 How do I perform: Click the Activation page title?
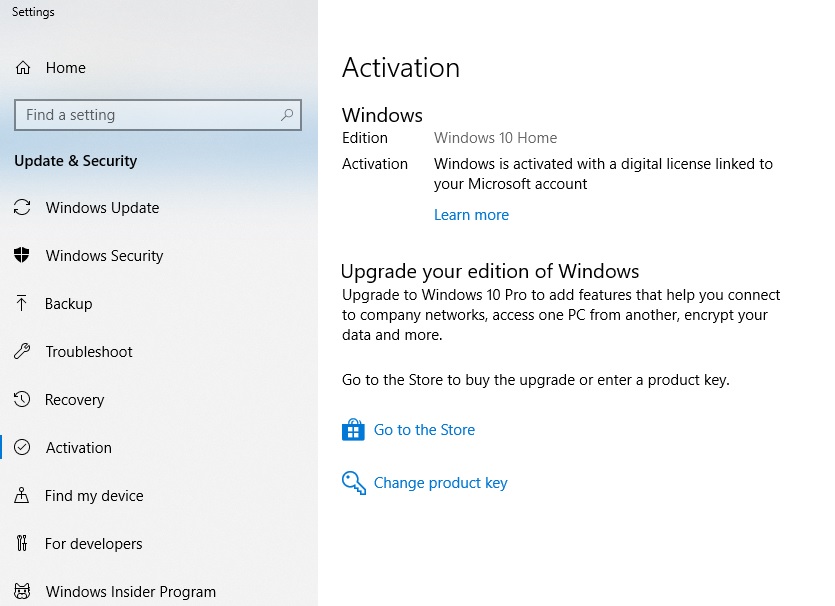click(x=401, y=68)
